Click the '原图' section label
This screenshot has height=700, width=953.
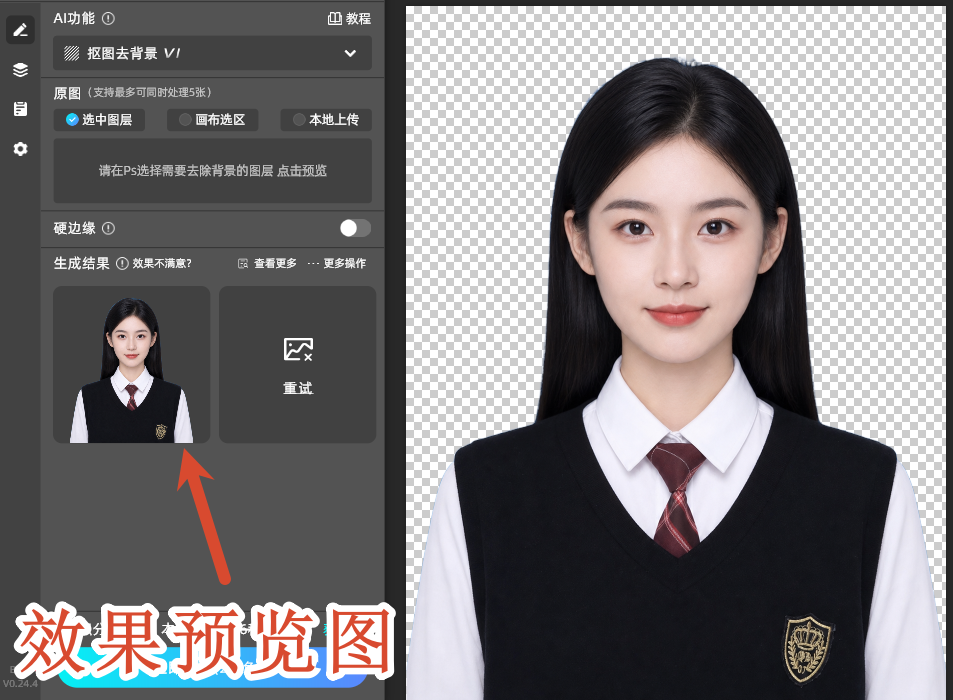[67, 93]
